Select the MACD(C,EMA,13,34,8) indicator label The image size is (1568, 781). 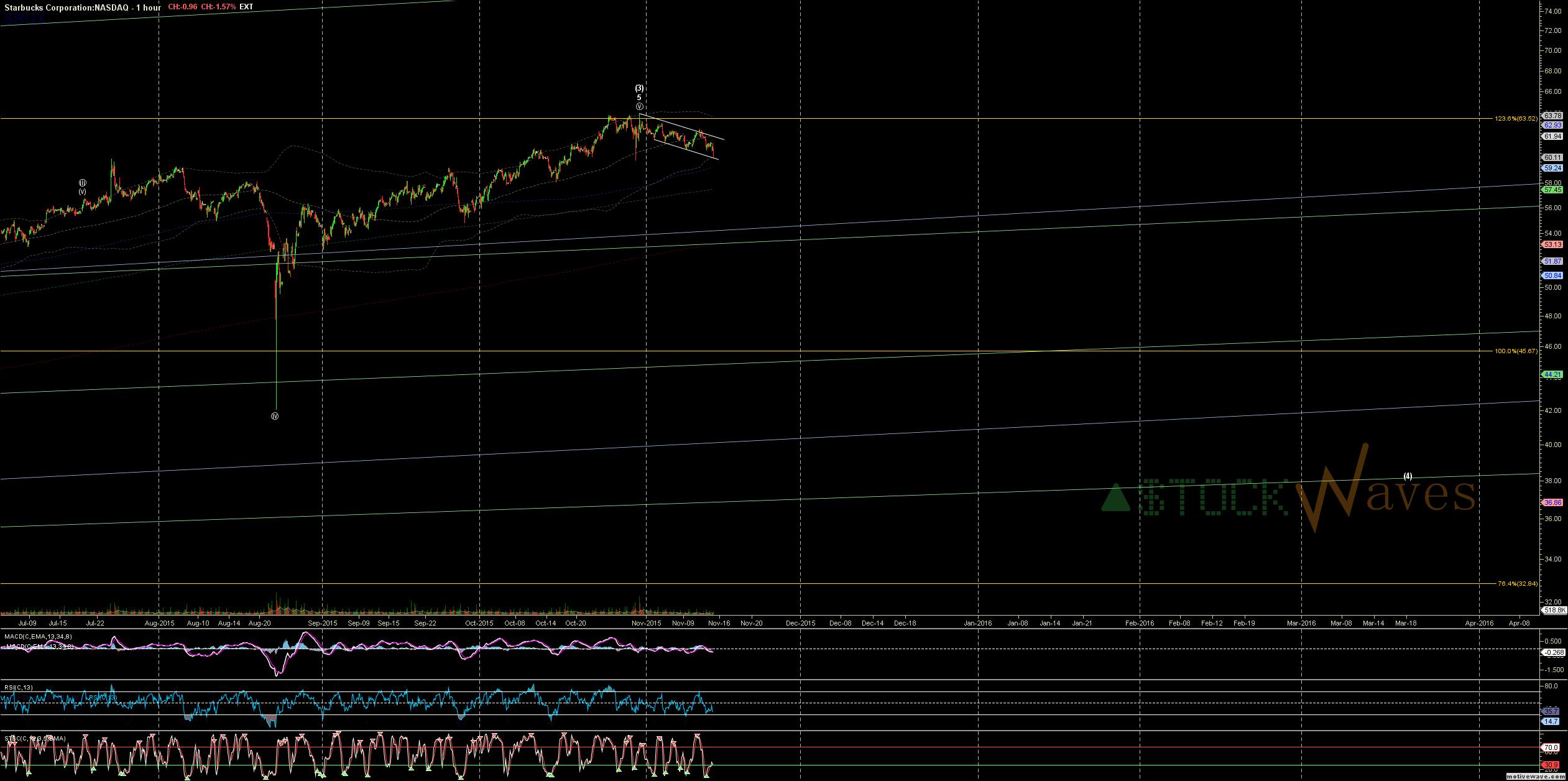pyautogui.click(x=38, y=636)
